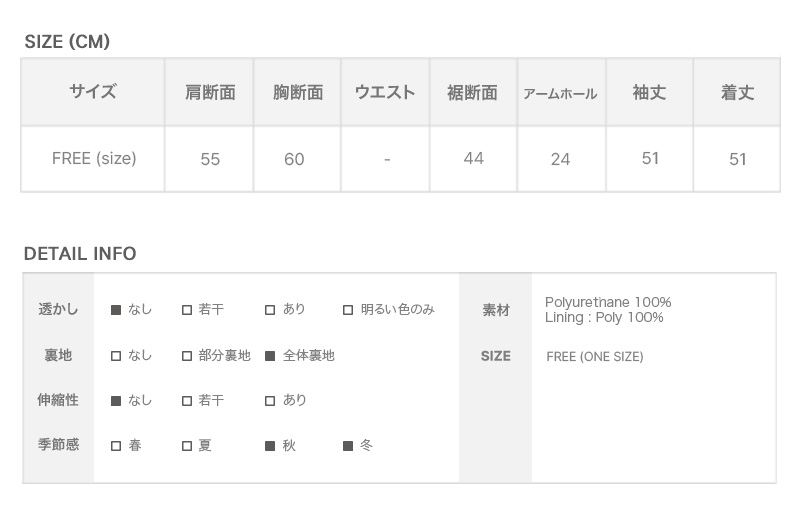Tick the 若干 box in the 伸縮性 row
Screen dimensions: 800x532
[187, 400]
